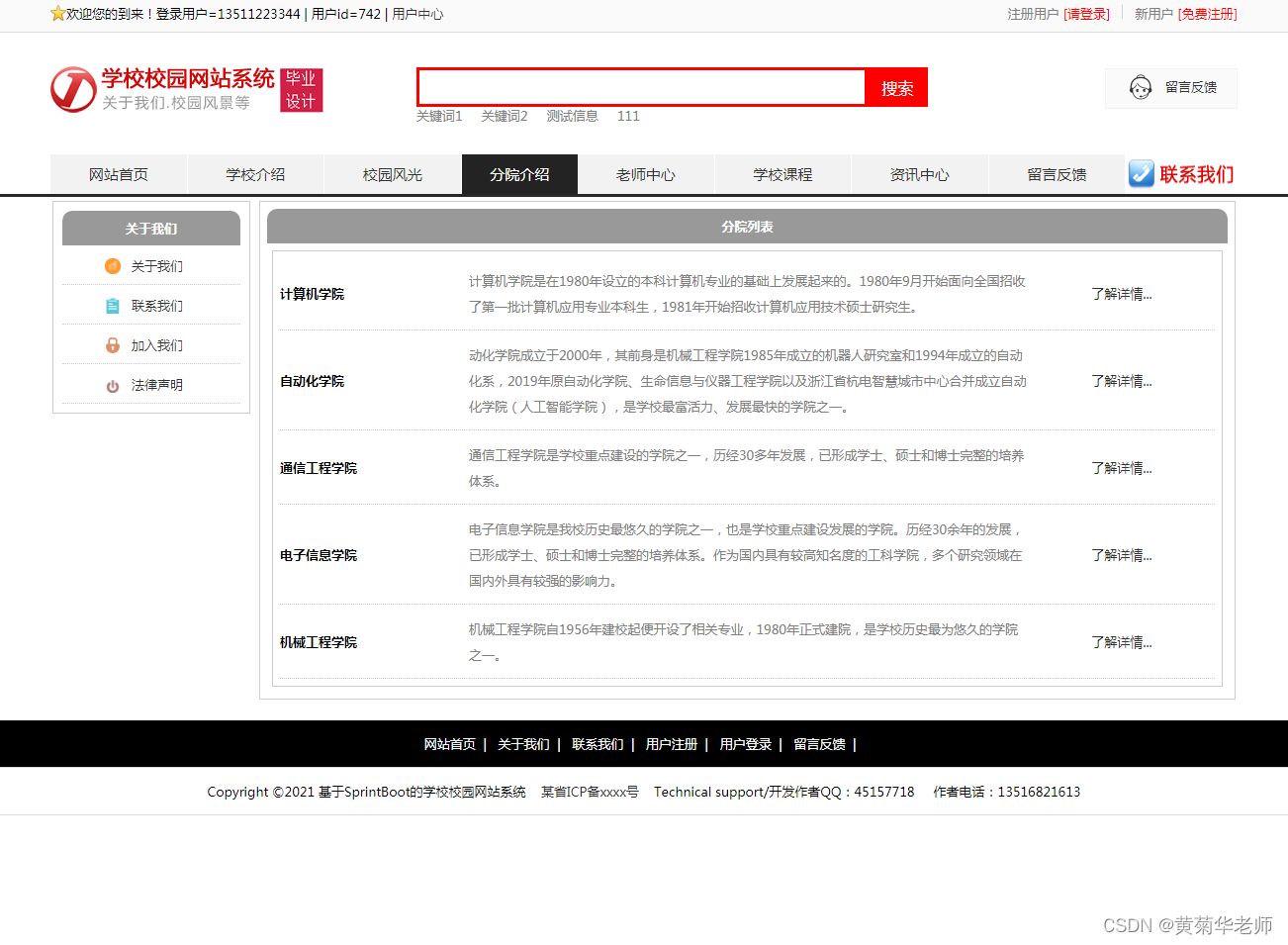Click the orange icon beside sidebar 关于我们
This screenshot has width=1288, height=945.
pyautogui.click(x=113, y=266)
